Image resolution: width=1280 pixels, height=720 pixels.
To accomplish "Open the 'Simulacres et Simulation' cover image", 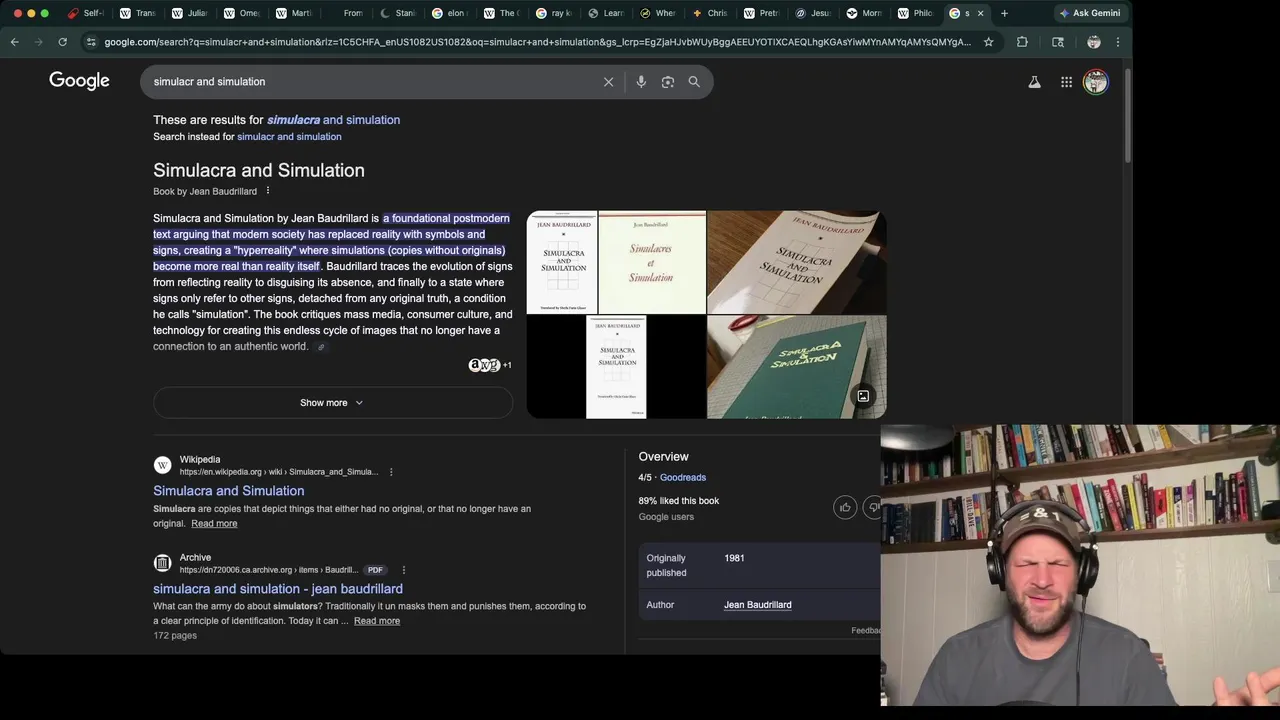I will coord(652,262).
